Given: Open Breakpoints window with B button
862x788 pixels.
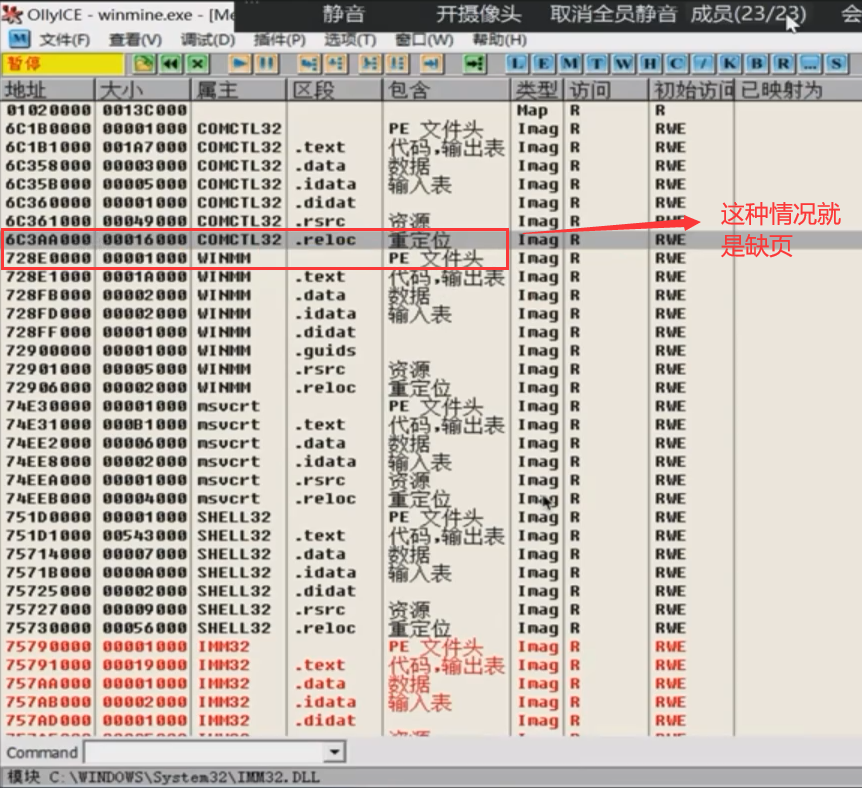Looking at the screenshot, I should [x=756, y=64].
